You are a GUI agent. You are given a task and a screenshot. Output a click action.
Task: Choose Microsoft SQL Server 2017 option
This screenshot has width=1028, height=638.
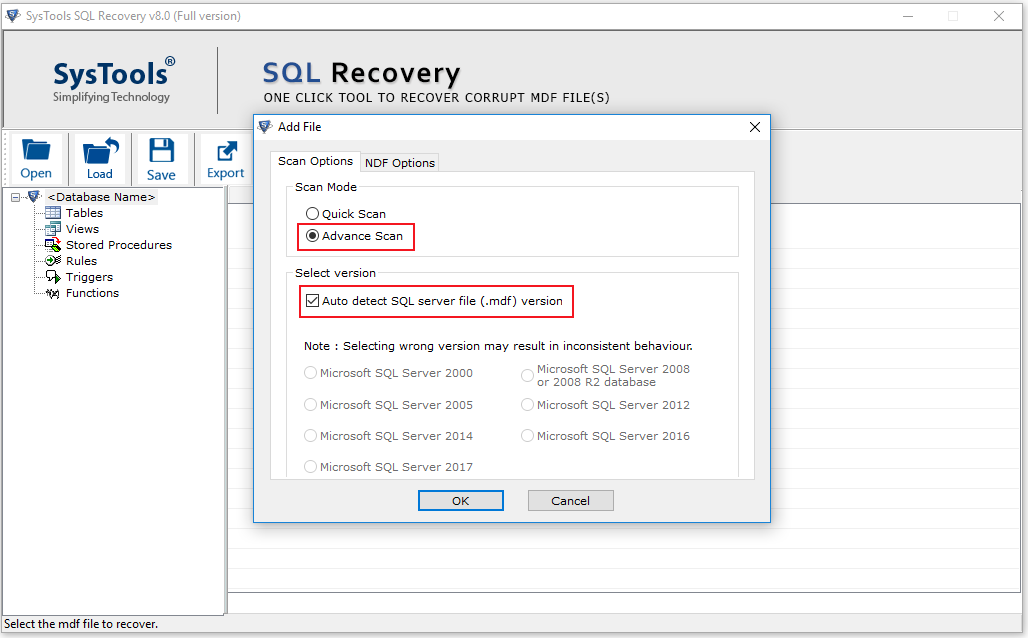[310, 466]
